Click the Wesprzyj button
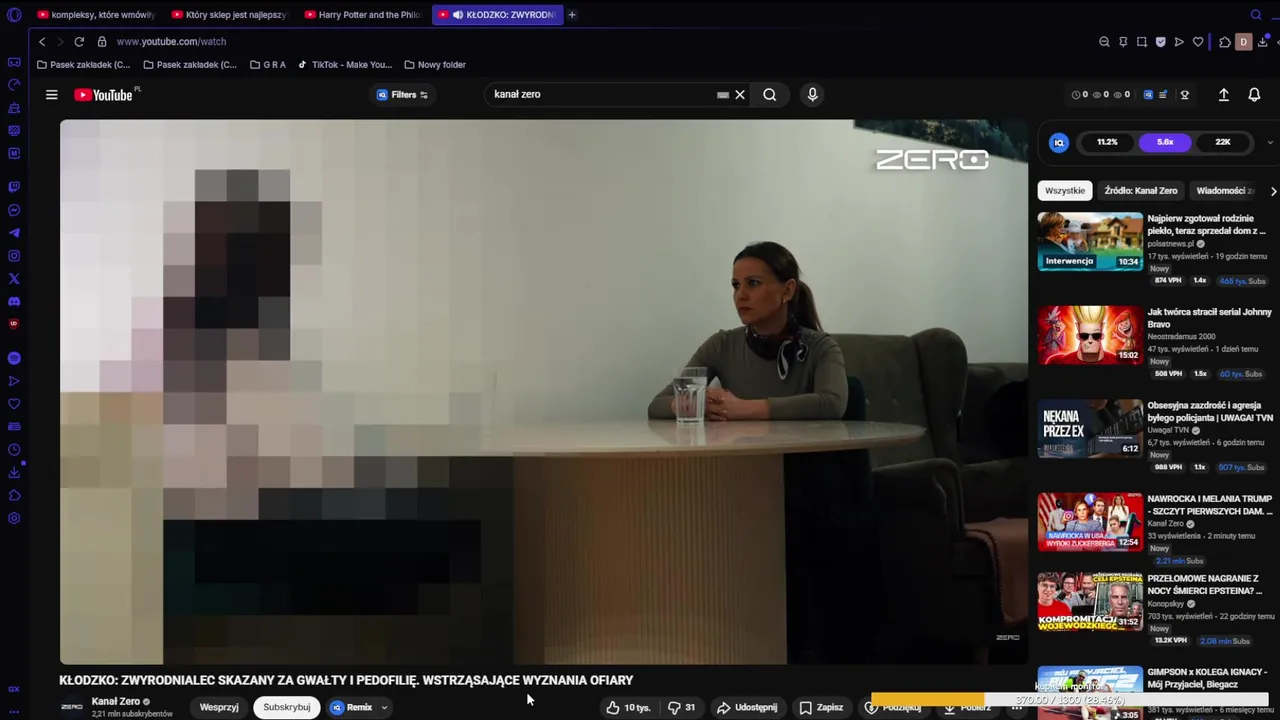The height and width of the screenshot is (720, 1280). (x=219, y=707)
